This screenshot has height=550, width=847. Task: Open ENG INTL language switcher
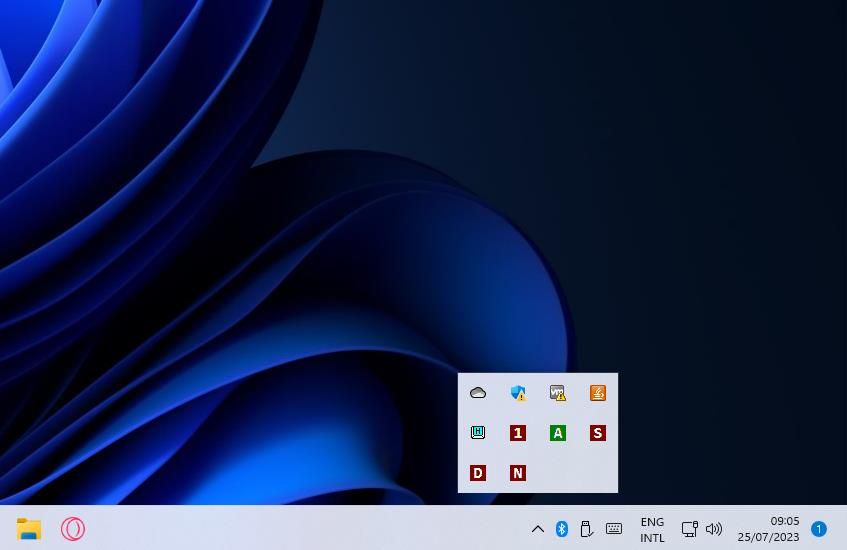point(652,529)
